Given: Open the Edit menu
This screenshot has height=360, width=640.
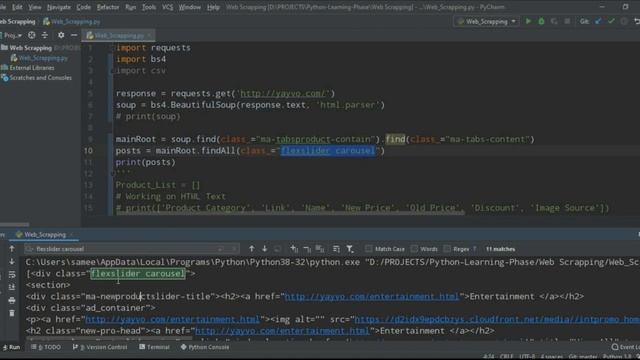Looking at the screenshot, I should (x=17, y=7).
